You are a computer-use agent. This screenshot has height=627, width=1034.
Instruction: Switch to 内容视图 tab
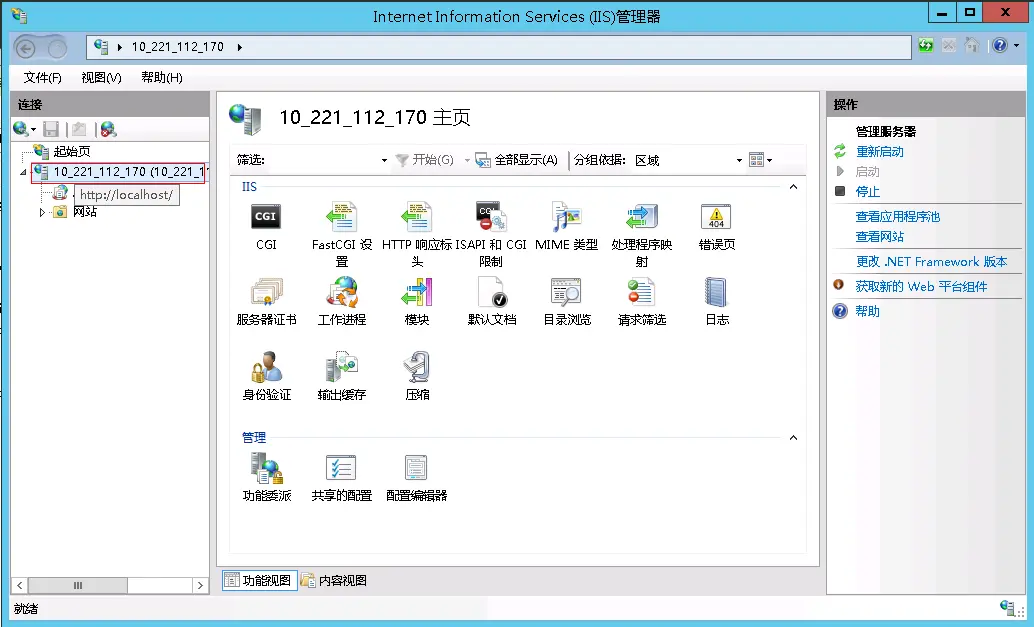[x=334, y=580]
